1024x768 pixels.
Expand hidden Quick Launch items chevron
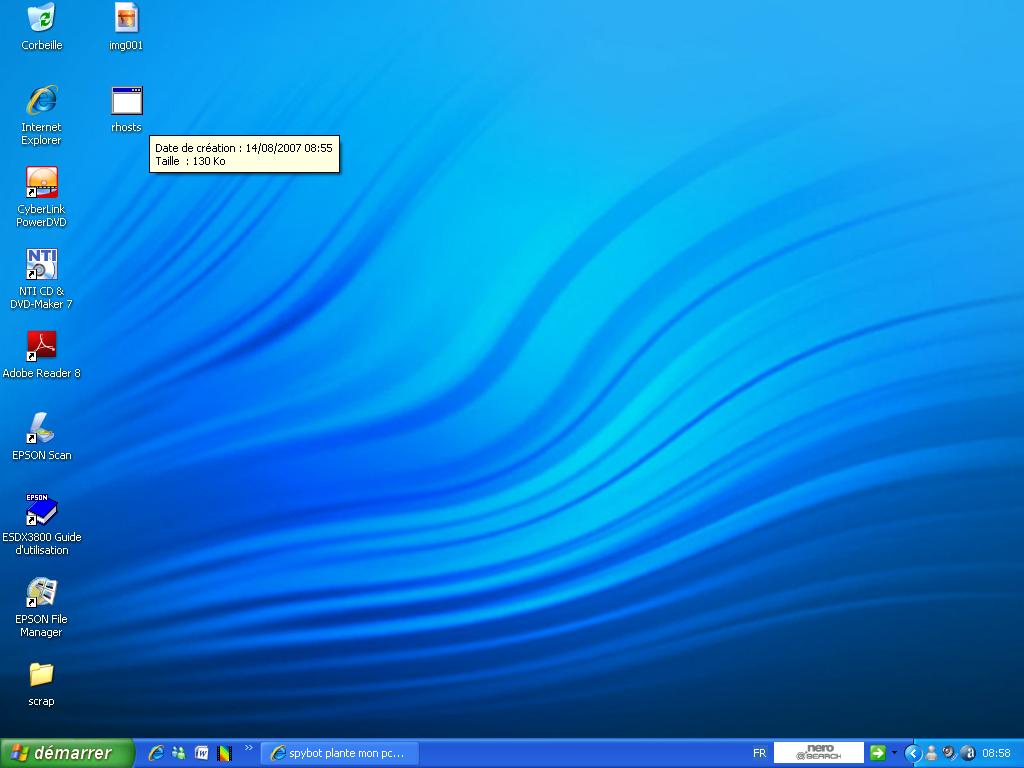point(249,748)
